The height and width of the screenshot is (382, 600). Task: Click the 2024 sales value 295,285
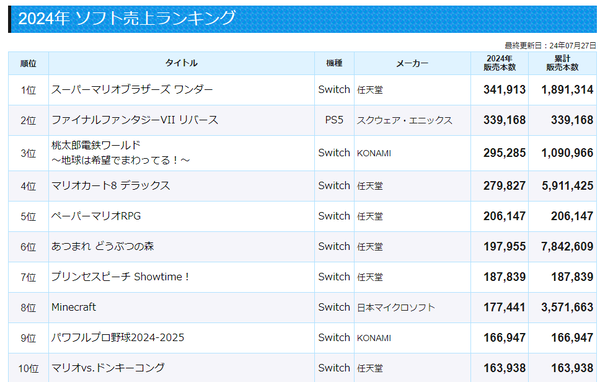pyautogui.click(x=504, y=153)
